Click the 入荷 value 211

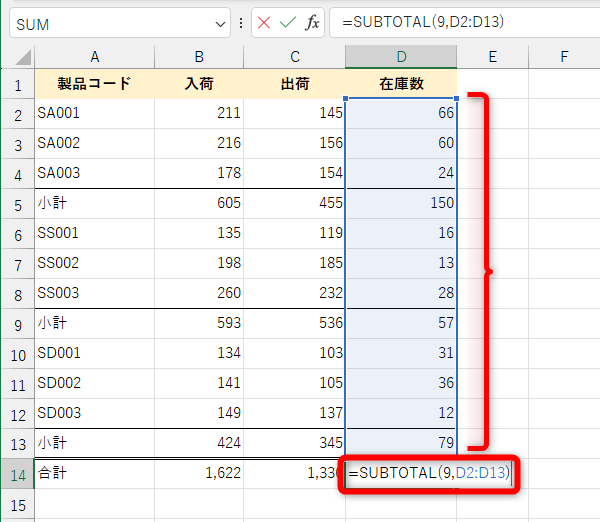[x=199, y=113]
